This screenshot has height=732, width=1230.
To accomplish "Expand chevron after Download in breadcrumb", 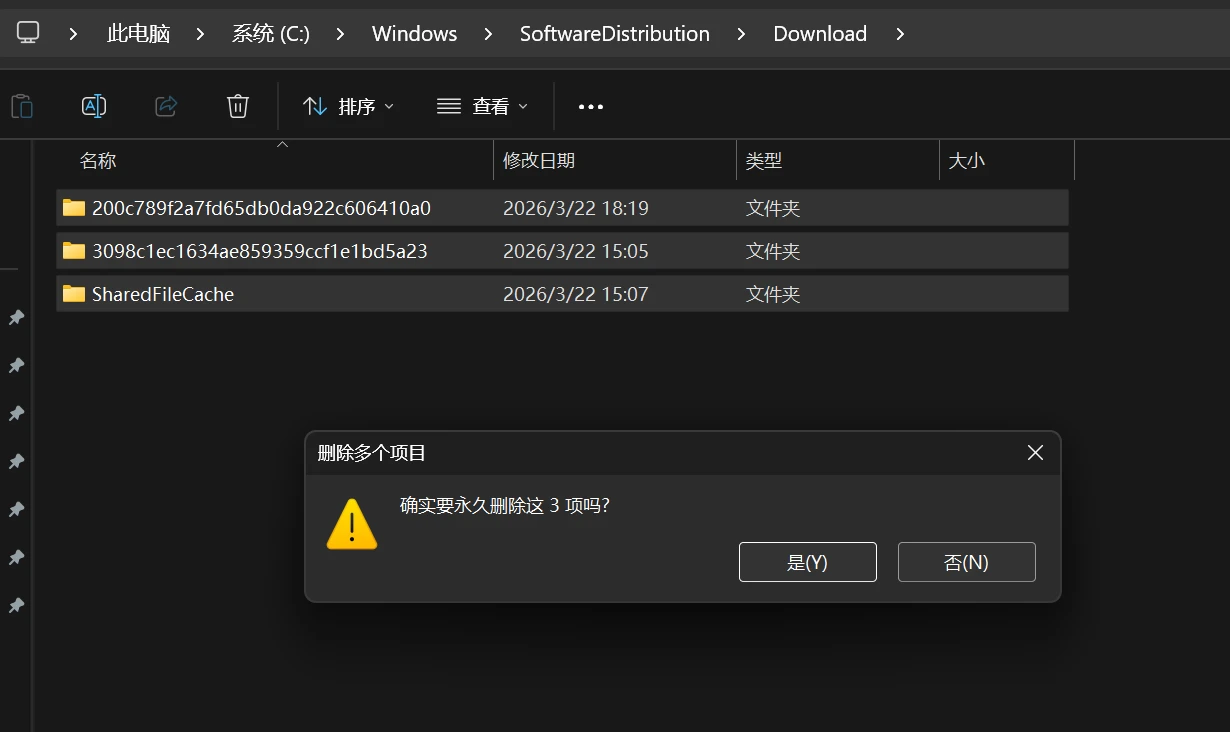I will click(x=900, y=34).
